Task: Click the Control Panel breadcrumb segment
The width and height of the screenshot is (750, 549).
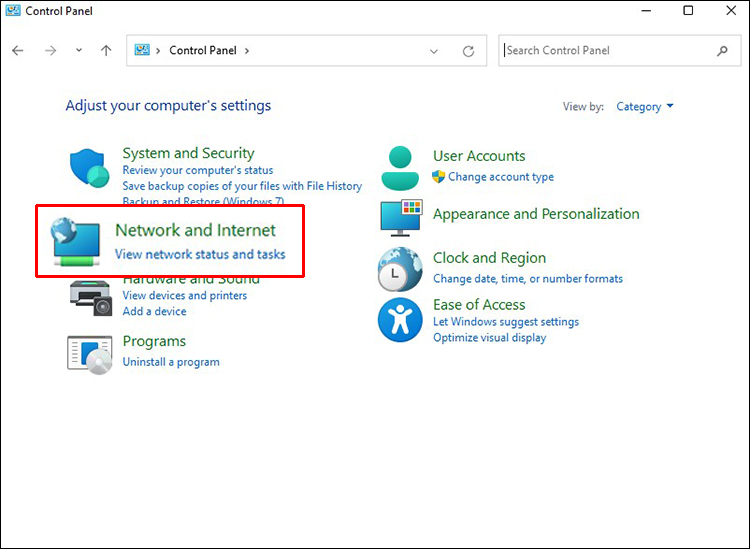Action: tap(203, 50)
